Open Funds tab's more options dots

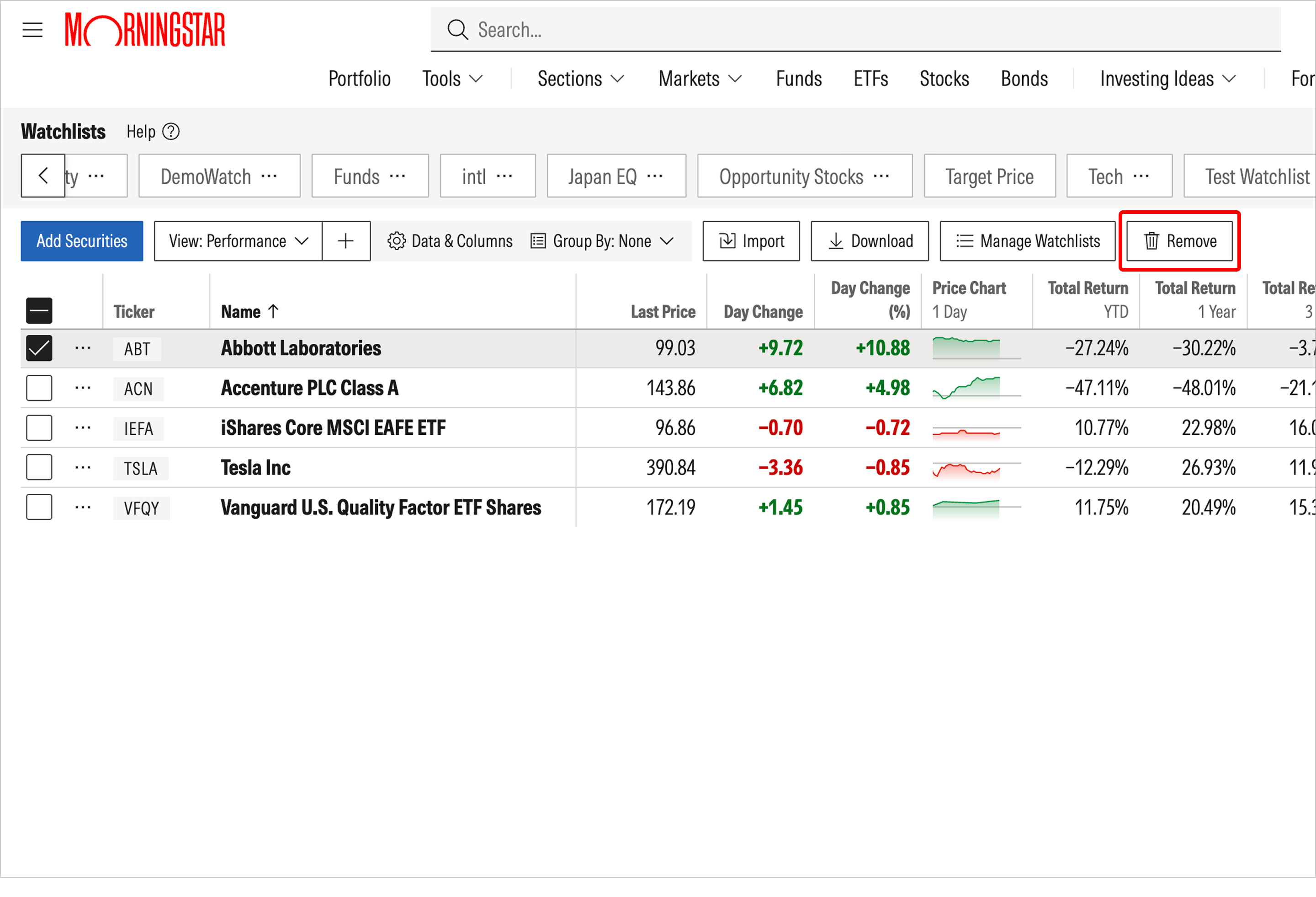click(398, 176)
